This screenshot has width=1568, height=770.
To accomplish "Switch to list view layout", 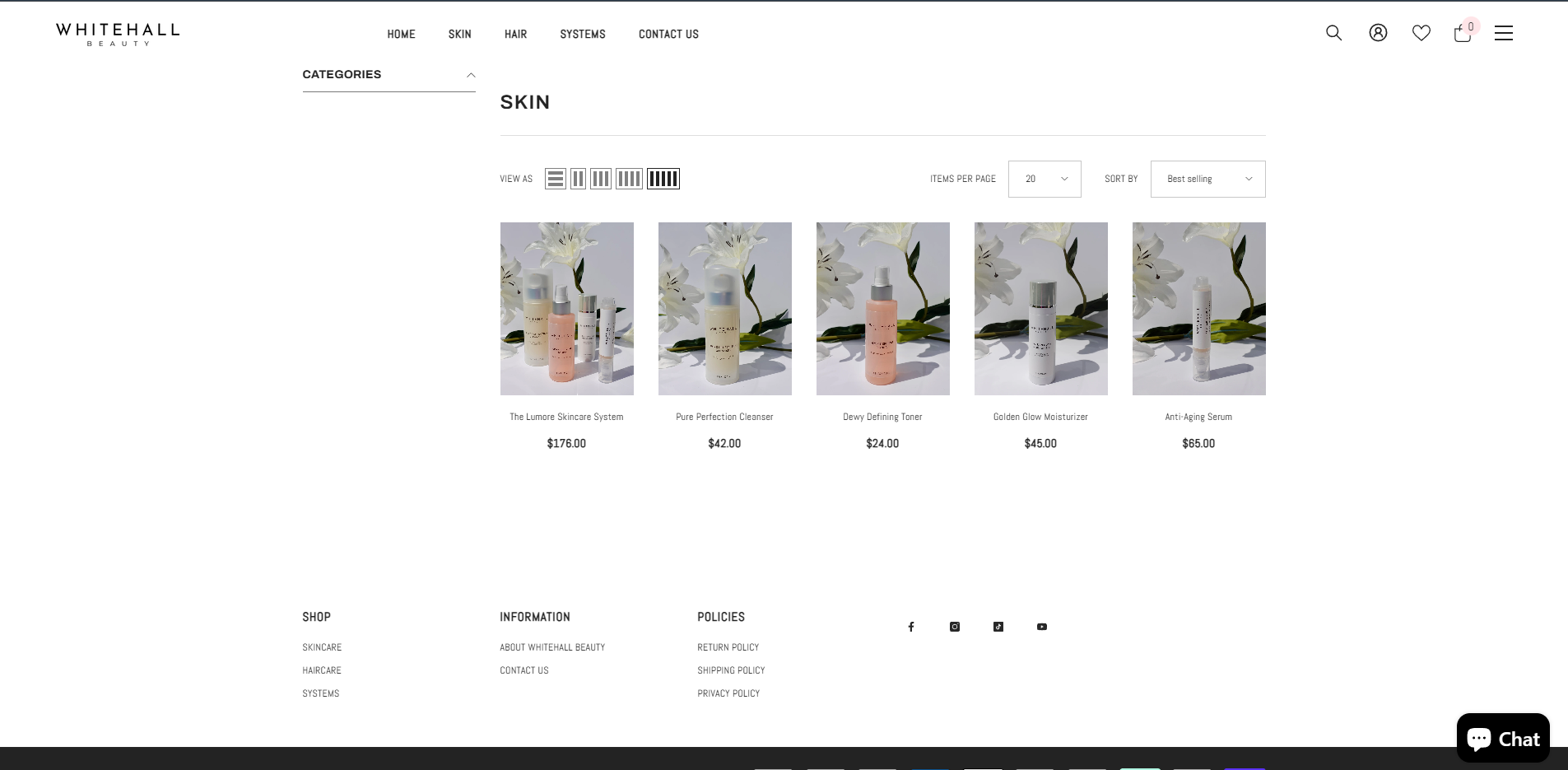I will (556, 179).
